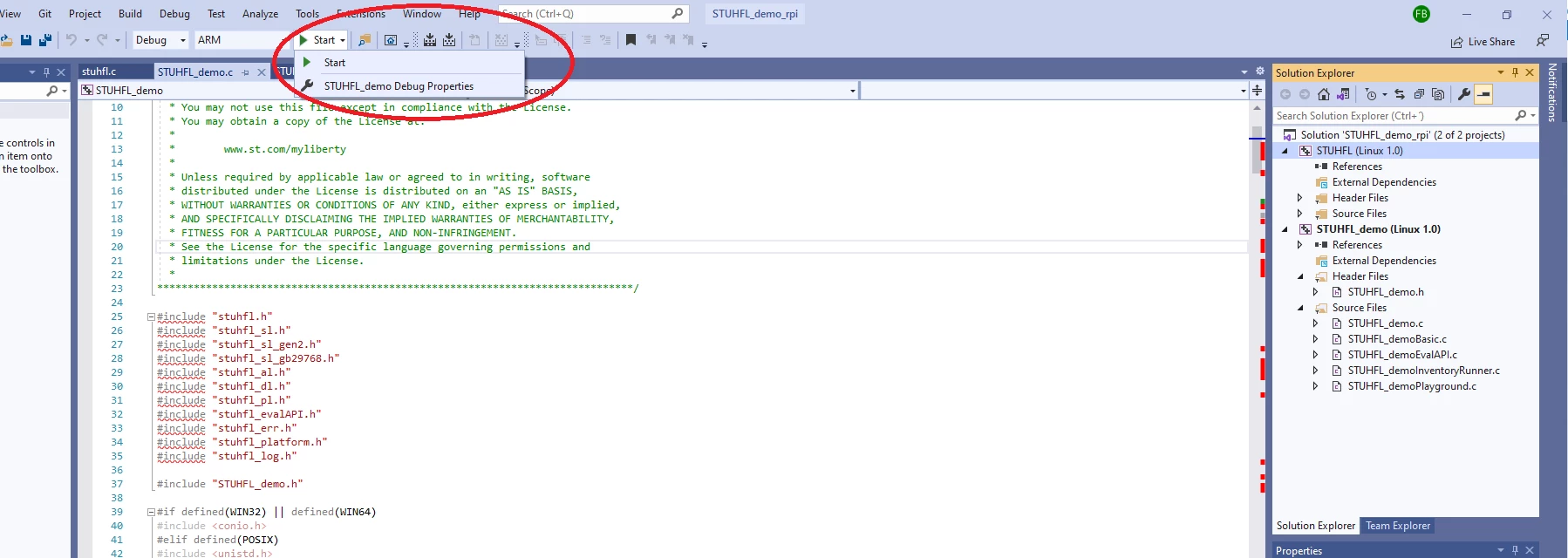
Task: Click the Collapse All icon in Solution Explorer
Action: tap(1419, 94)
